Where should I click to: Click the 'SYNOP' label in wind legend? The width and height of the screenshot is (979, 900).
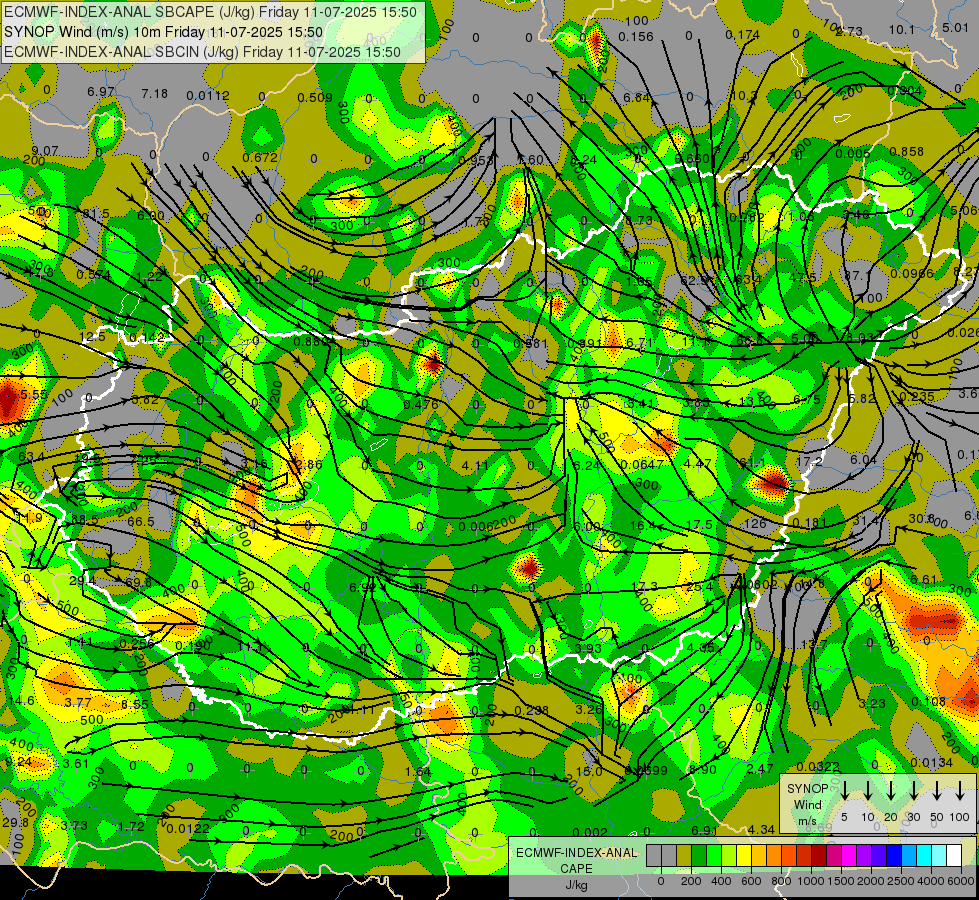(807, 789)
